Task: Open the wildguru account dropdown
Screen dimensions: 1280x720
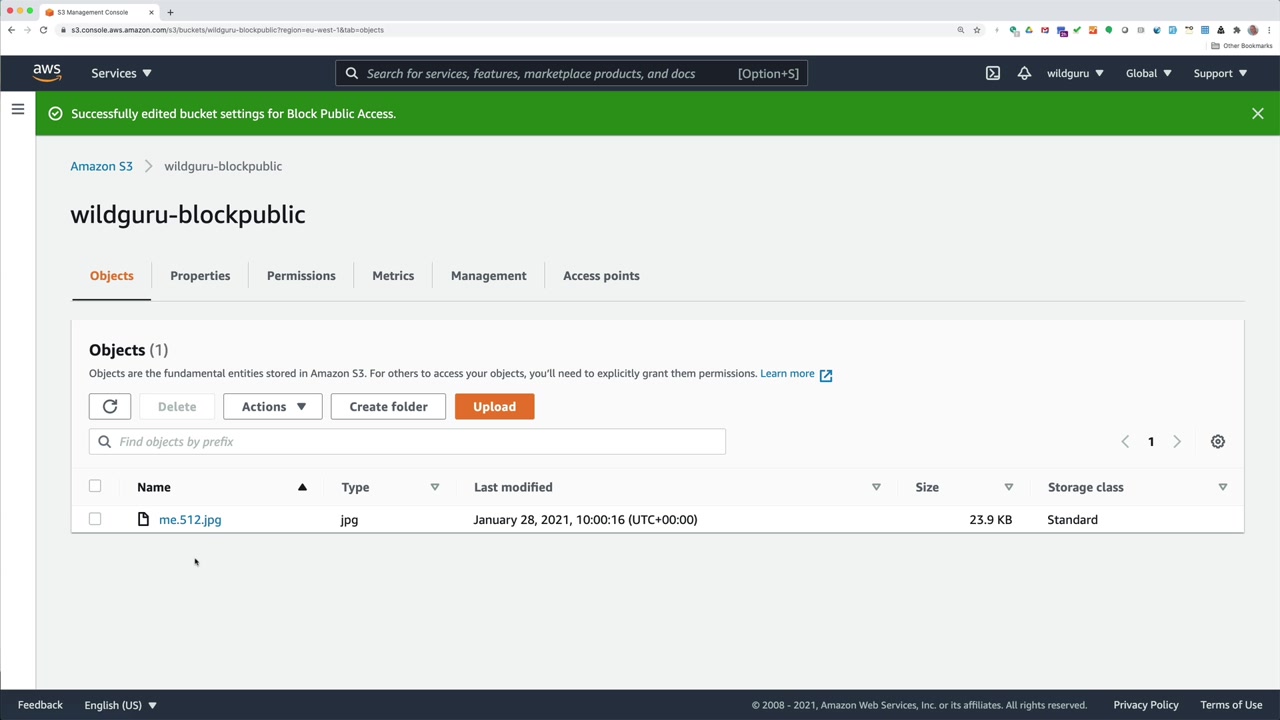Action: (1075, 73)
